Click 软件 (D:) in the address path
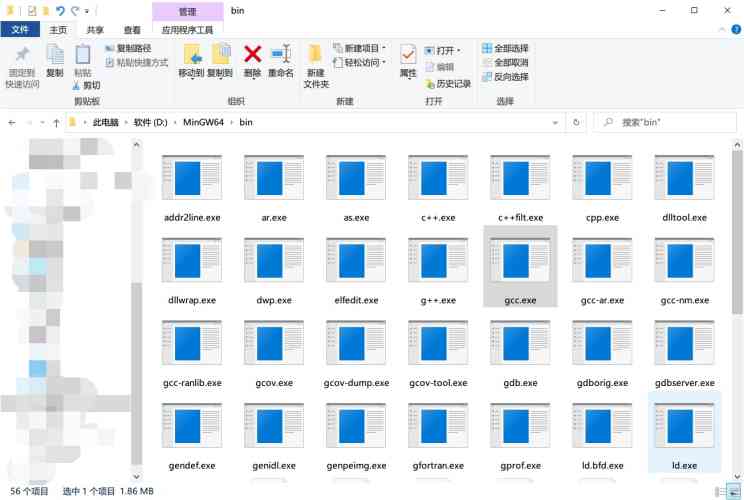The image size is (744, 500). (150, 122)
